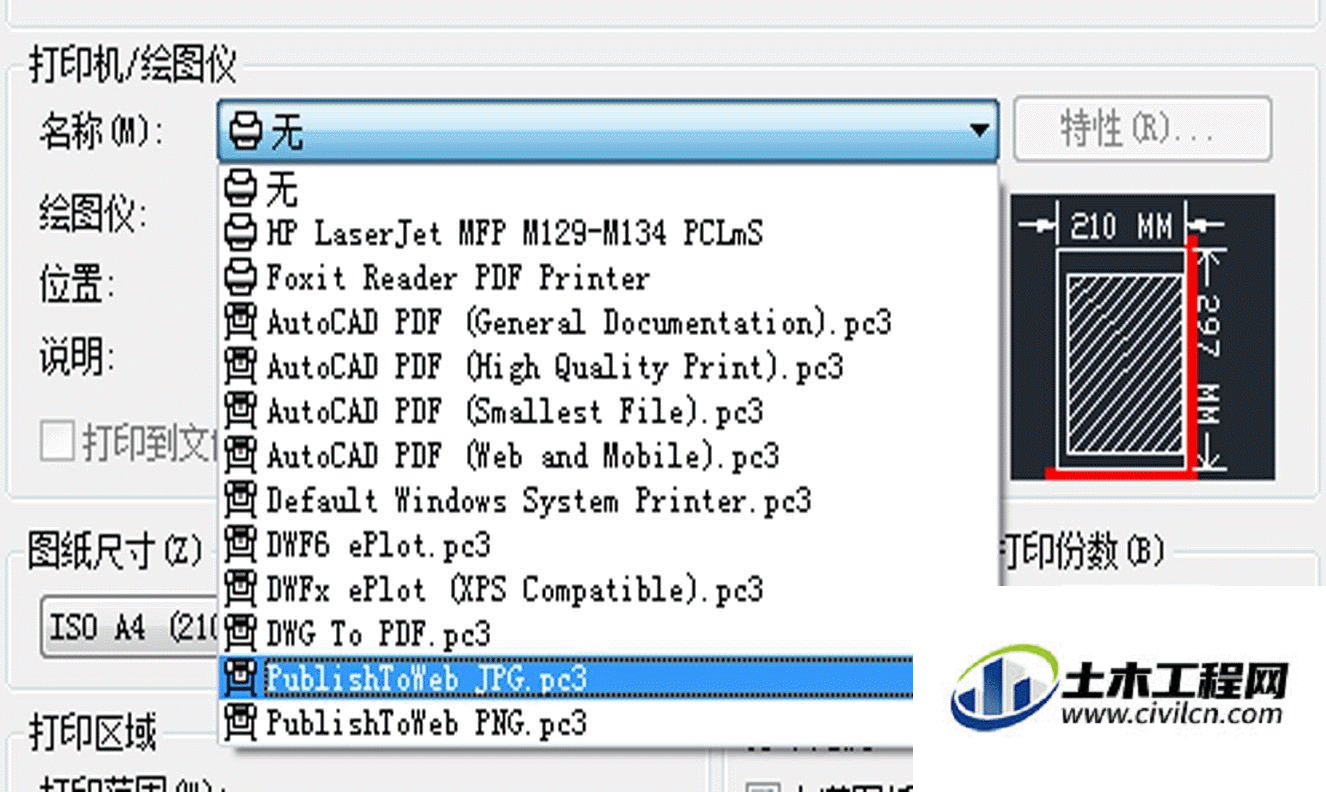Click the 打印机/绘图仪 group heading
Image resolution: width=1326 pixels, height=792 pixels.
(132, 66)
